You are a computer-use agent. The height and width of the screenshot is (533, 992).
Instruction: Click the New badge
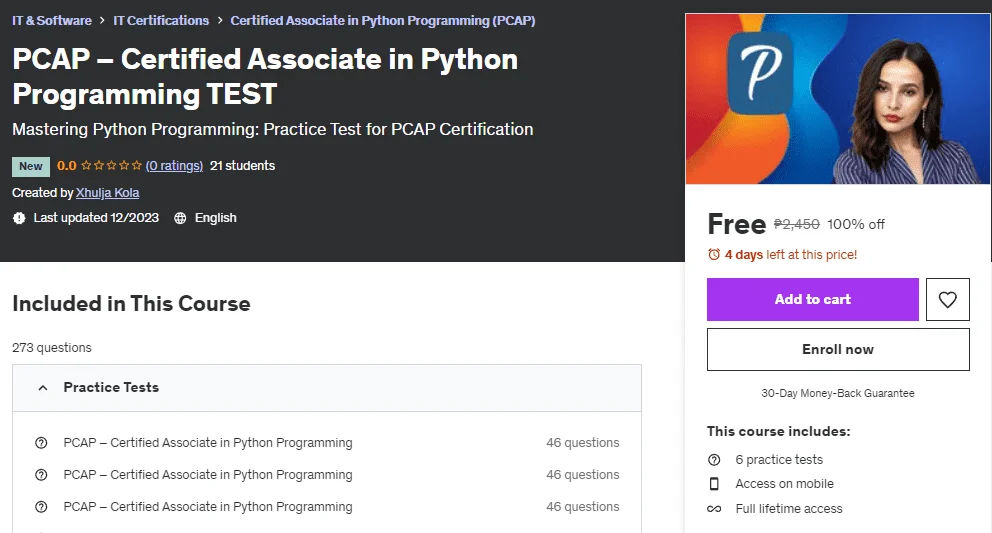[30, 166]
